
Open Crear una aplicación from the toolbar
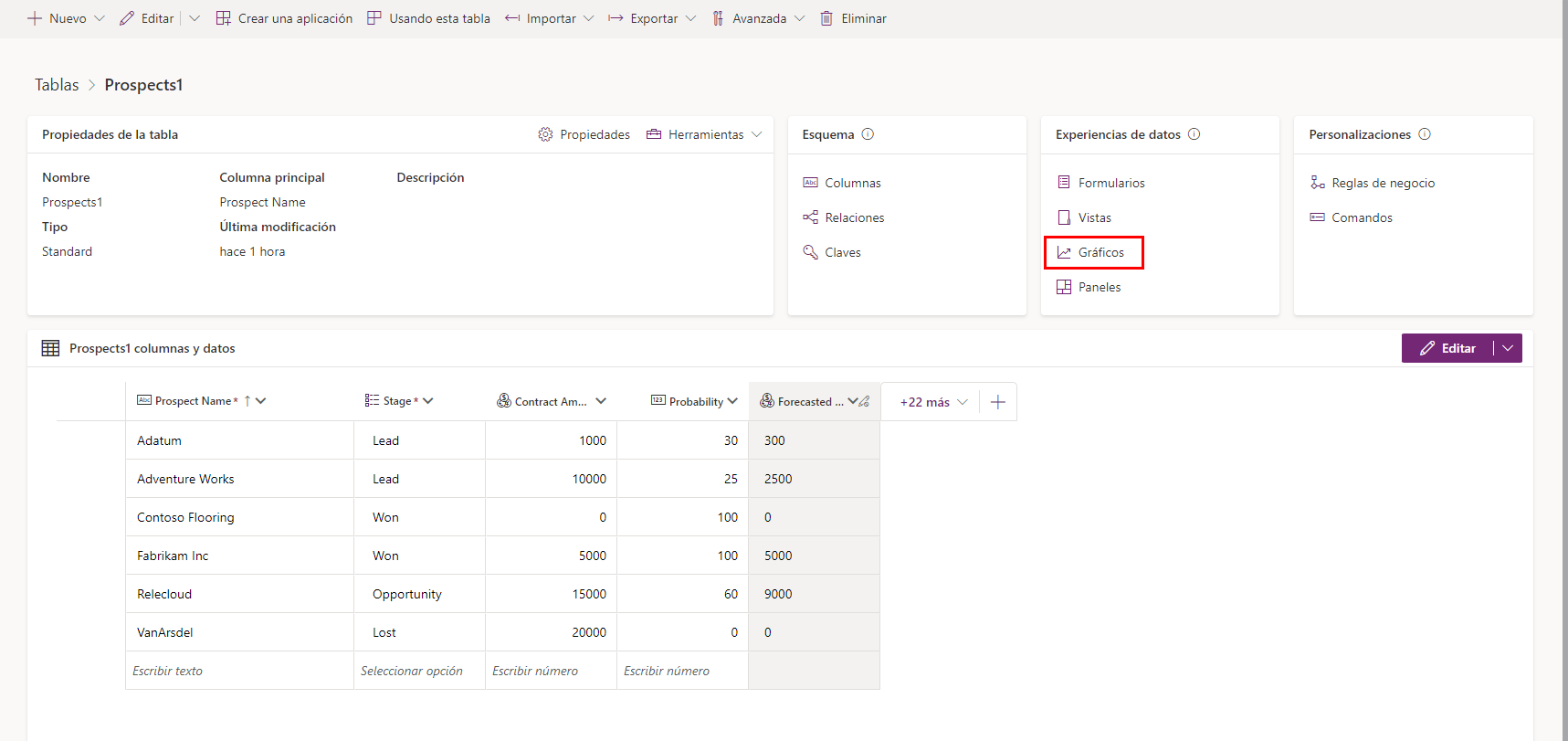284,18
